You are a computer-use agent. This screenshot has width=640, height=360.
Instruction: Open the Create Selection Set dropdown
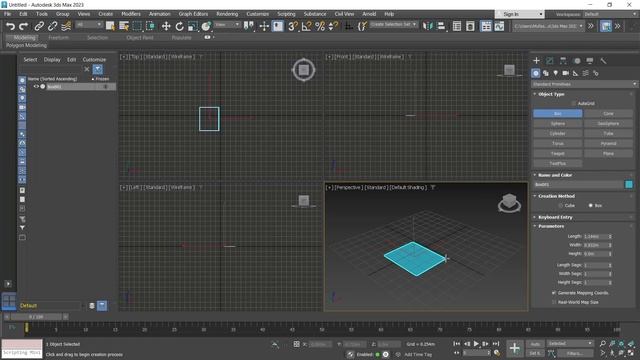(x=393, y=24)
